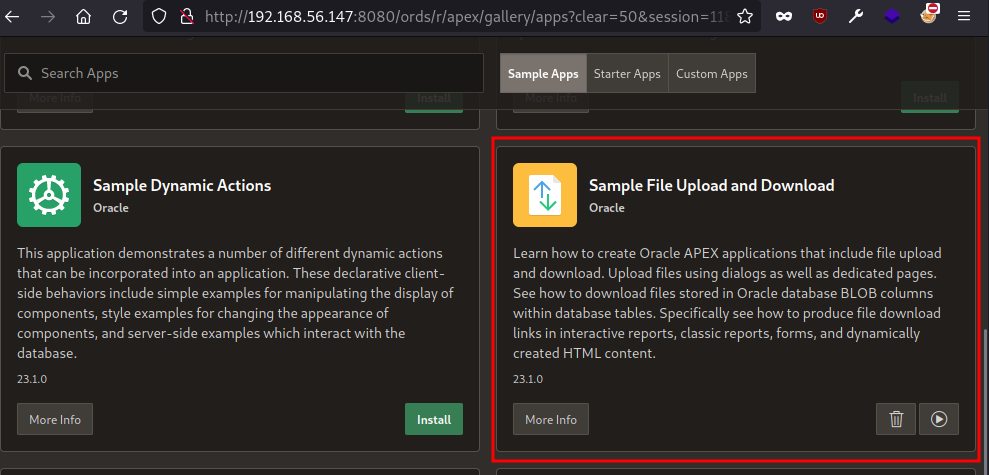Image resolution: width=989 pixels, height=475 pixels.
Task: Bookmark this page with the star icon
Action: (x=745, y=16)
